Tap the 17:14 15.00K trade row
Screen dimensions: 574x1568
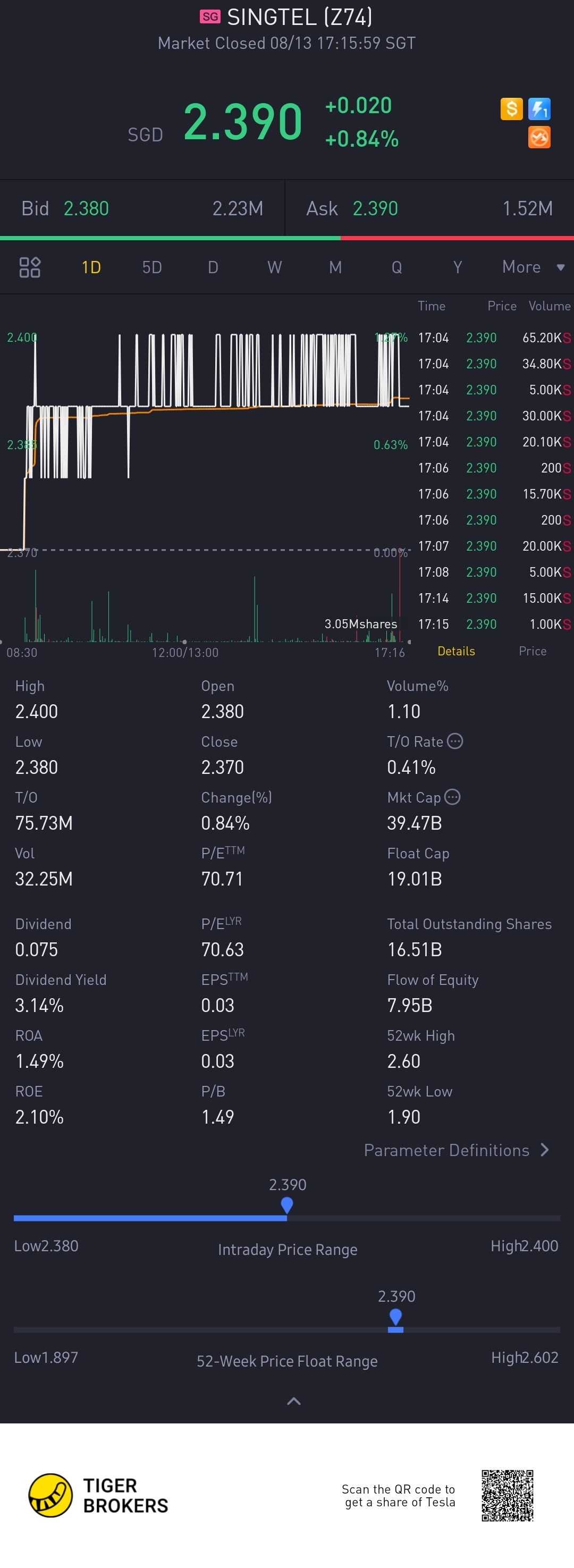point(494,598)
